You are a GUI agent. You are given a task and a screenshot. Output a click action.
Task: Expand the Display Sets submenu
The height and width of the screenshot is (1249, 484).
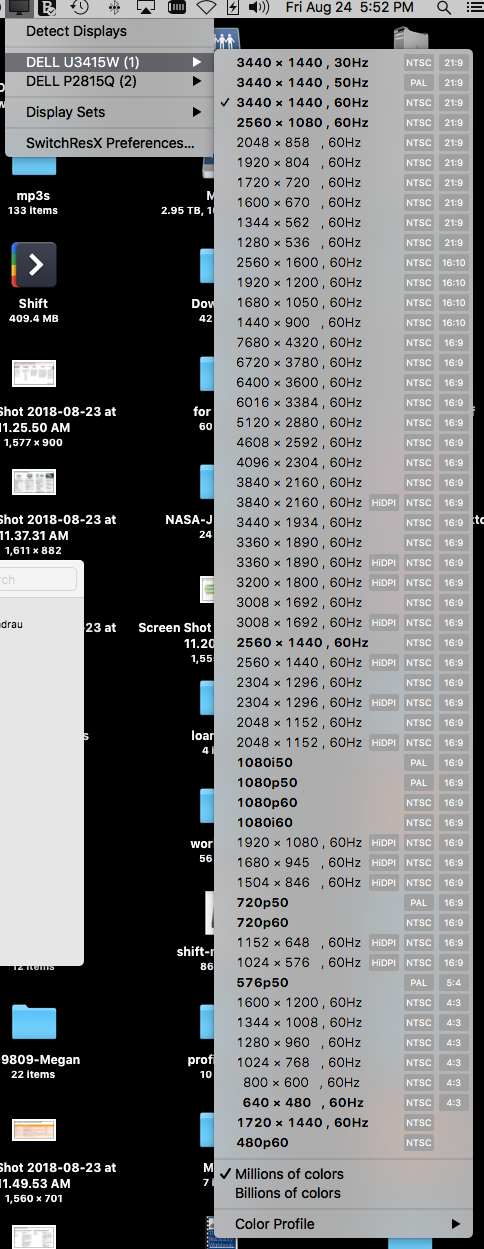pos(109,112)
